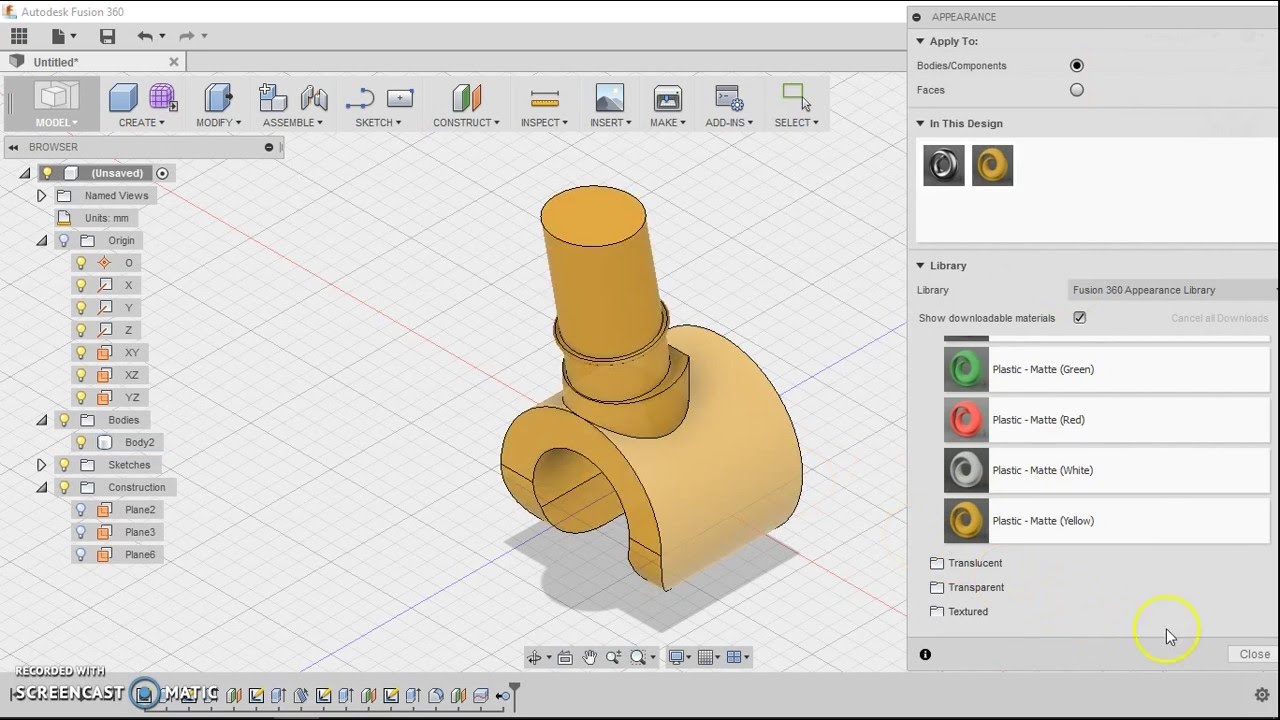Viewport: 1280px width, 720px height.
Task: Open the INSPECT menu
Action: [x=544, y=123]
